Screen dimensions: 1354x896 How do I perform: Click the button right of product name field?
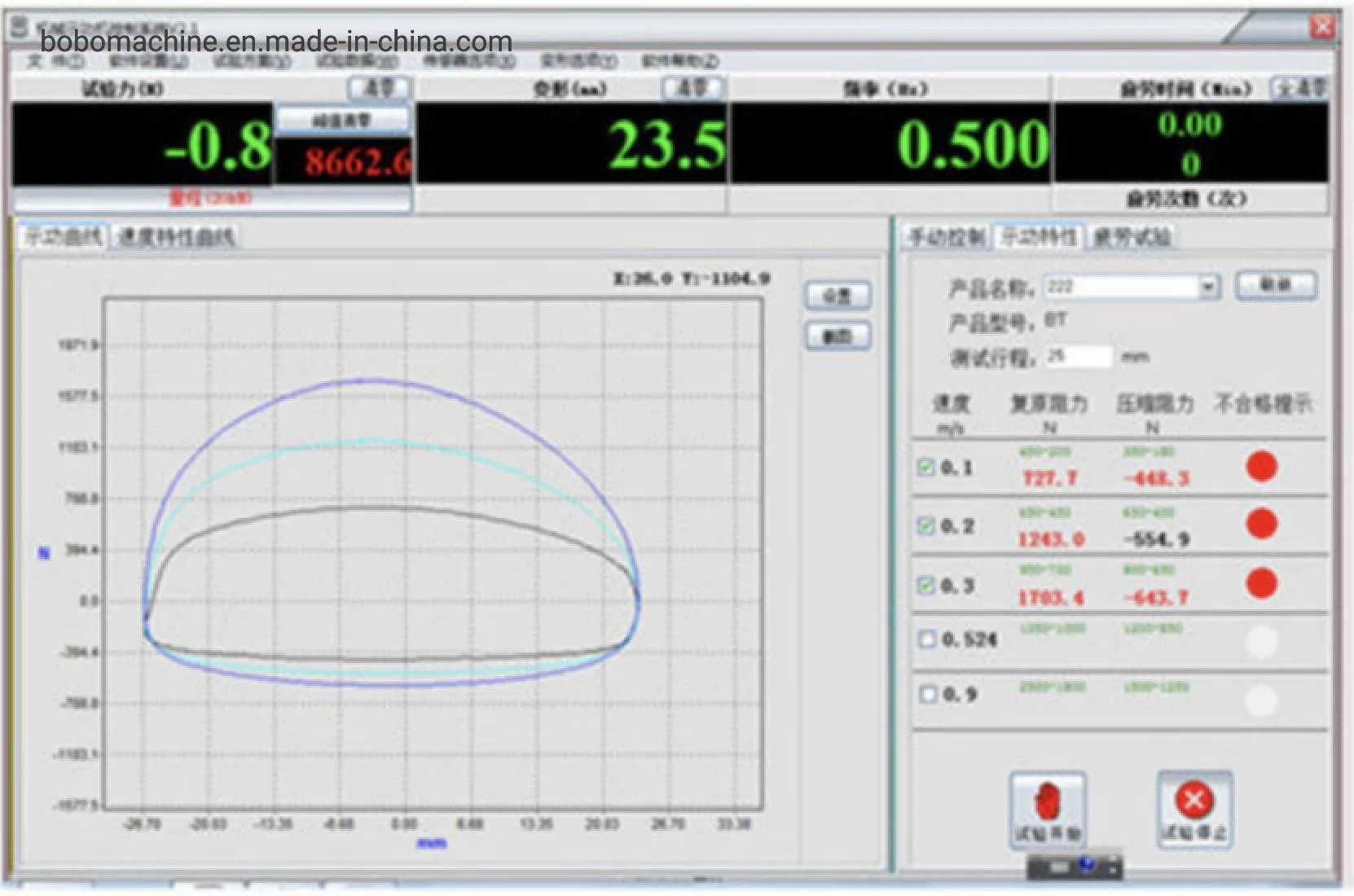[x=1276, y=285]
